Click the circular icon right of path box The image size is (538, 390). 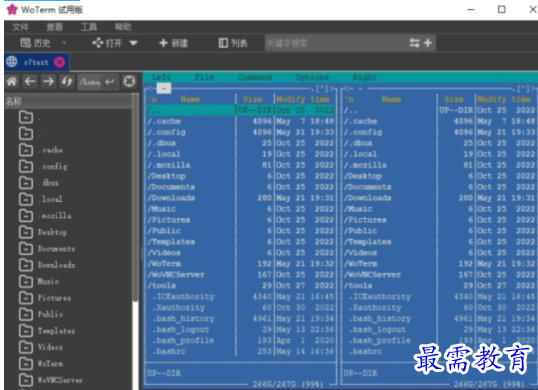pyautogui.click(x=129, y=82)
